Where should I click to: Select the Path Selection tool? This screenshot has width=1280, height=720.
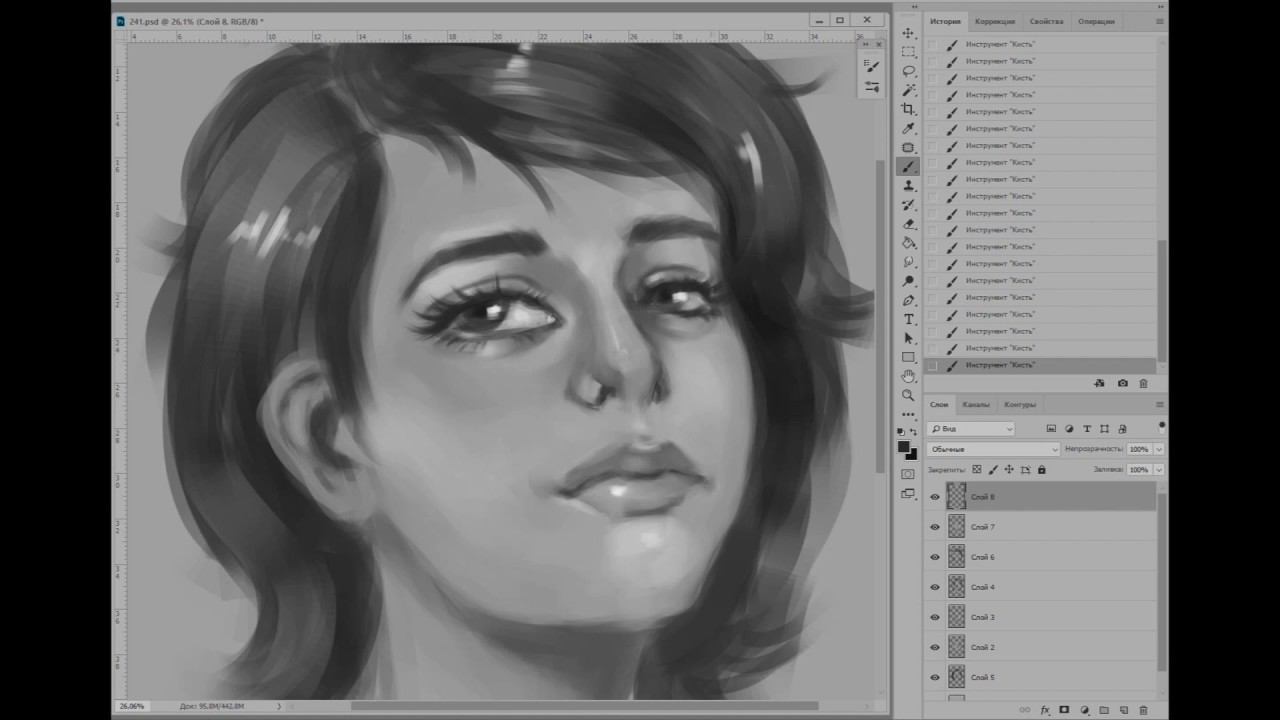click(908, 338)
